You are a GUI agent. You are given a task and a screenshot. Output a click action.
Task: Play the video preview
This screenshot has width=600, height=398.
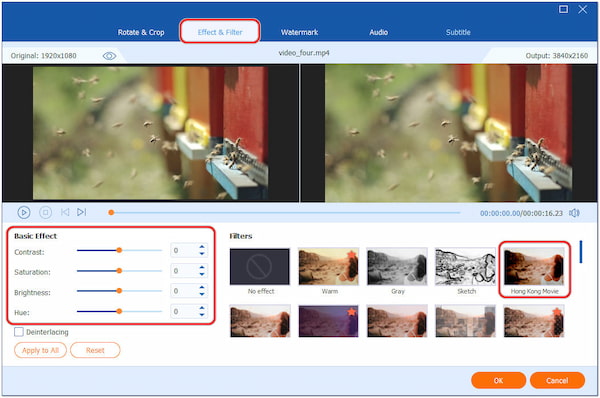point(24,212)
